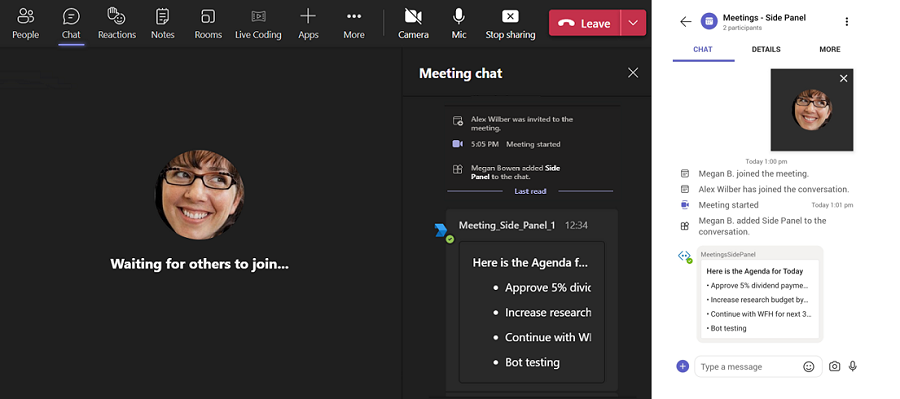Open mobile chat three-dot options menu
The height and width of the screenshot is (399, 900).
[847, 22]
